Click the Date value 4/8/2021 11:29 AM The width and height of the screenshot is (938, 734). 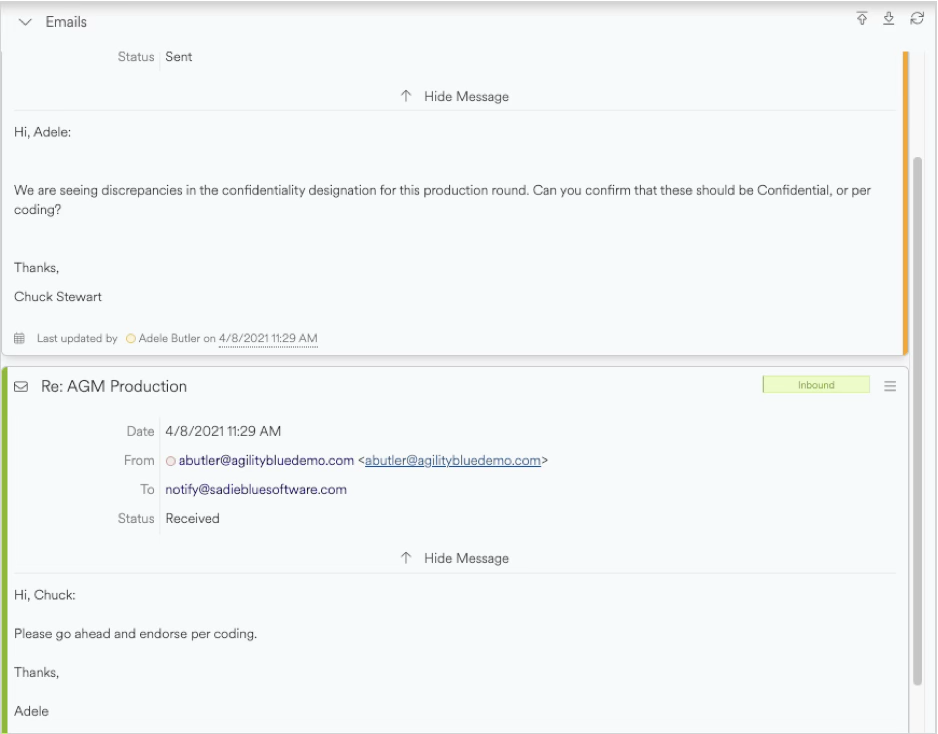[x=223, y=431]
